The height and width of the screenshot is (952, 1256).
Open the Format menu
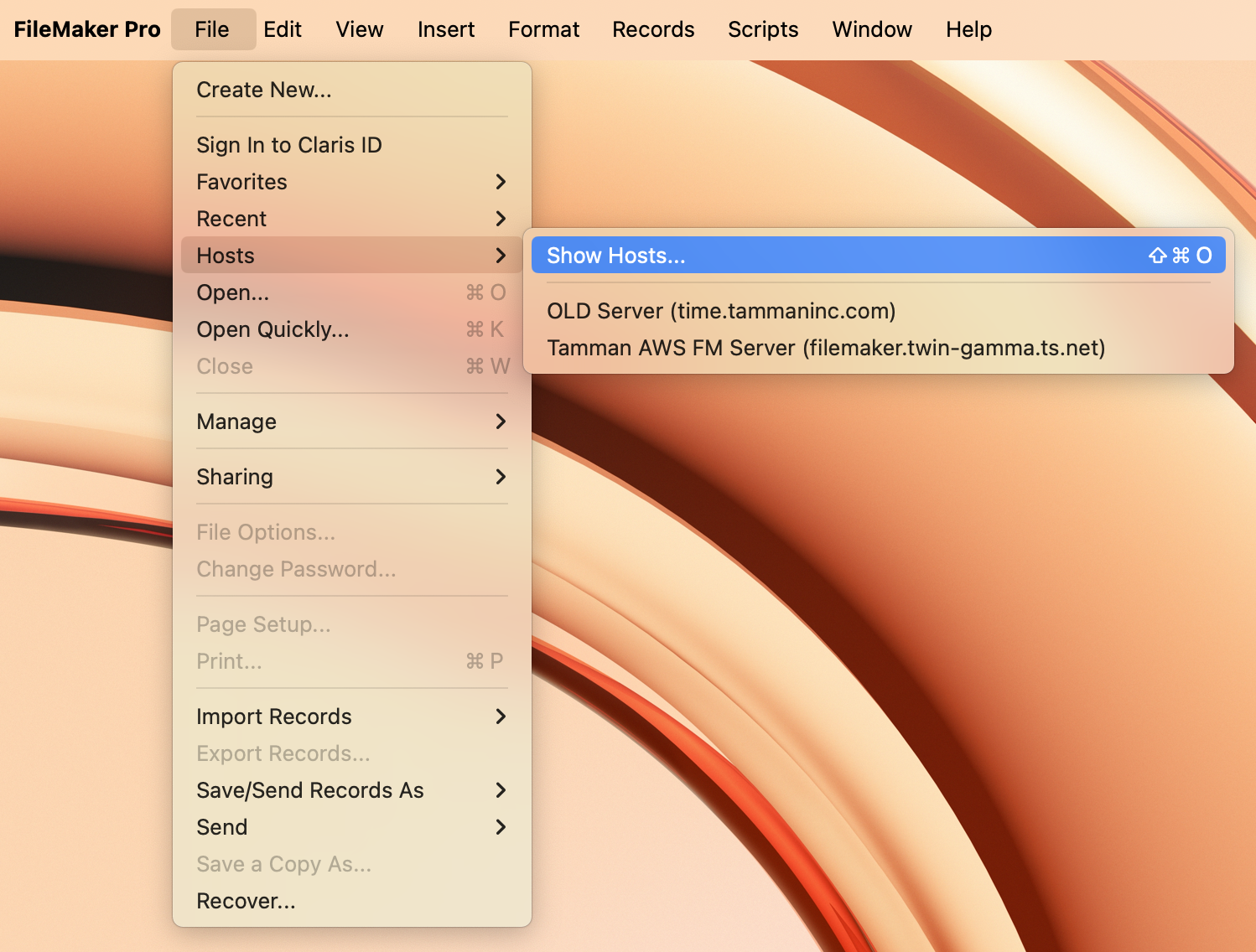(x=544, y=29)
